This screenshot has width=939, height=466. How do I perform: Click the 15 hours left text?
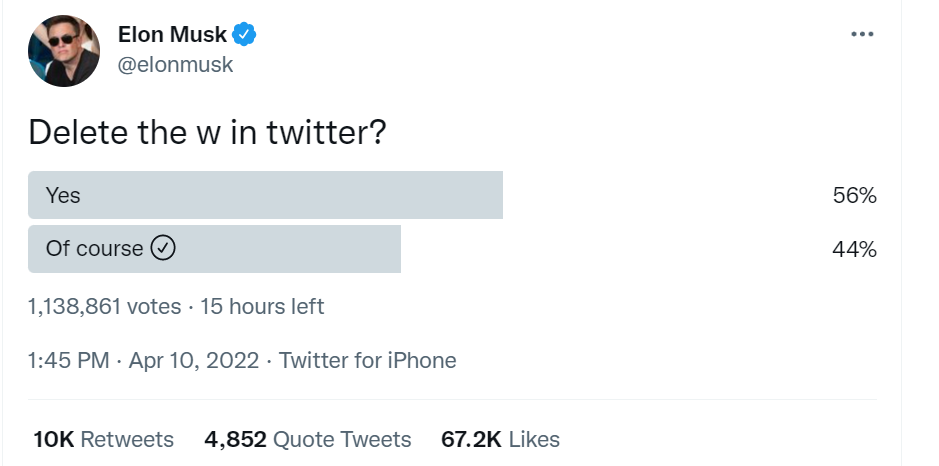tap(262, 307)
